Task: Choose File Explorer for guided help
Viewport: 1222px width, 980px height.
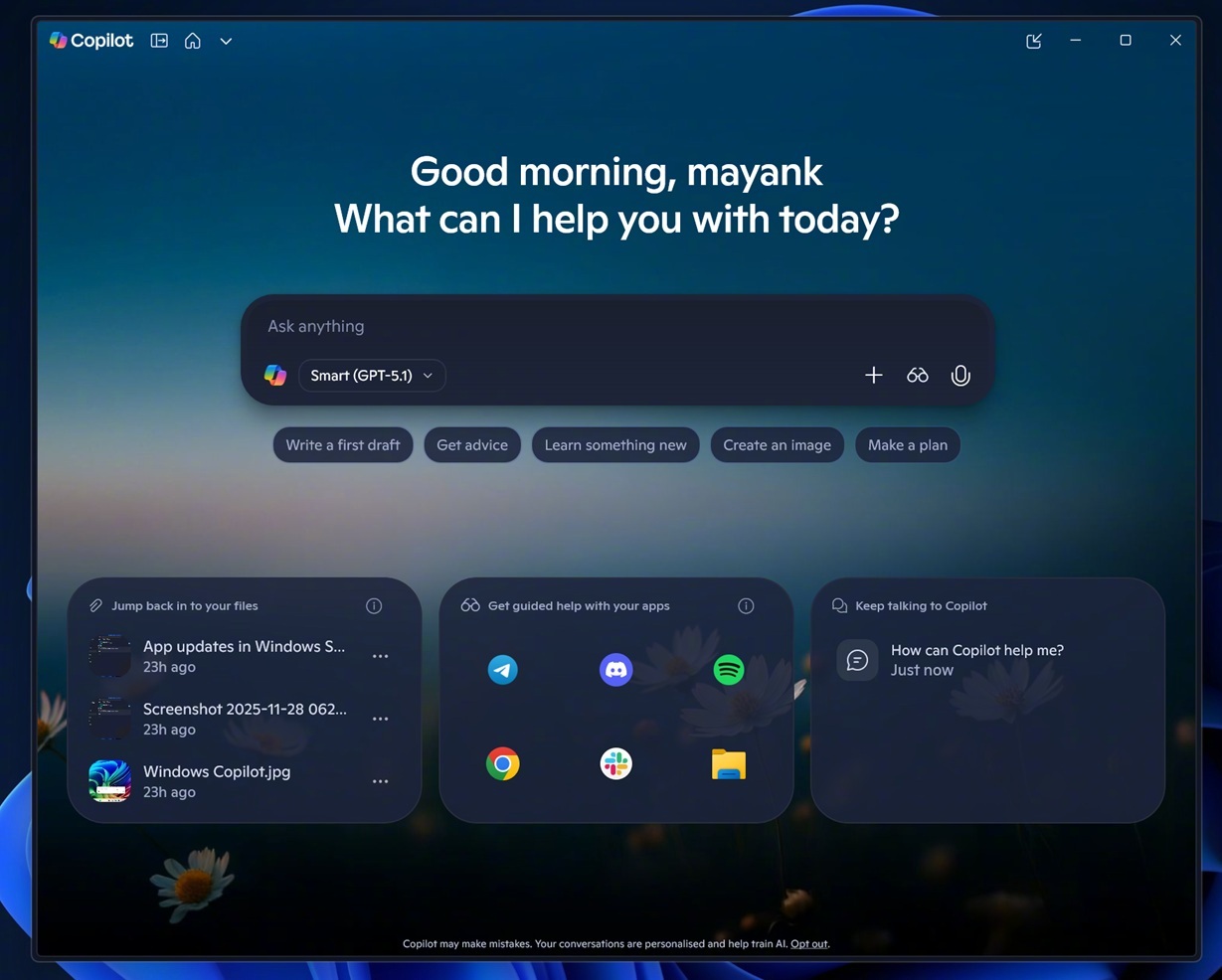Action: click(x=729, y=764)
